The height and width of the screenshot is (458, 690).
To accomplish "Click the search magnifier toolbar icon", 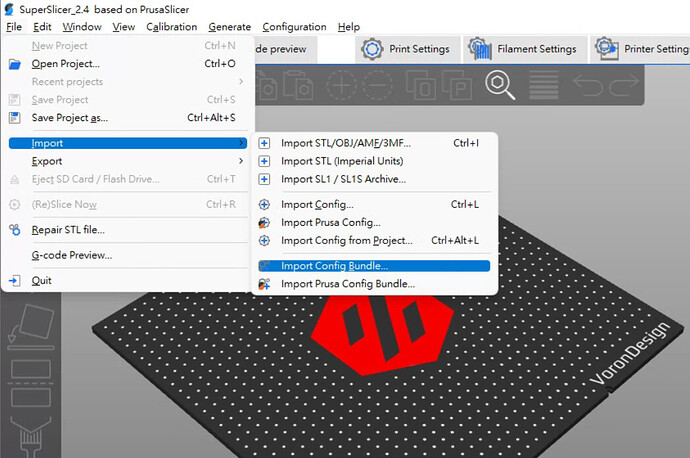I will click(500, 84).
